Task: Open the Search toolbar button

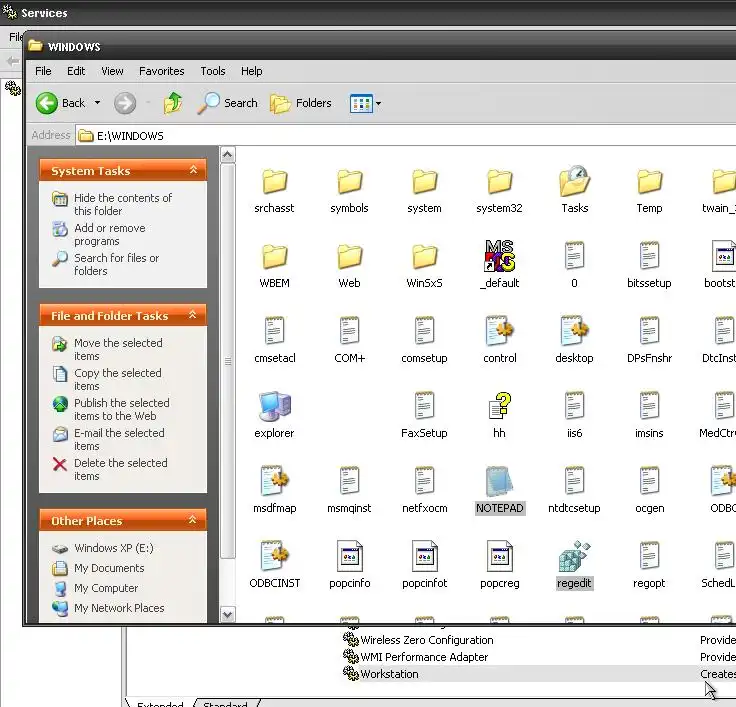Action: [228, 103]
